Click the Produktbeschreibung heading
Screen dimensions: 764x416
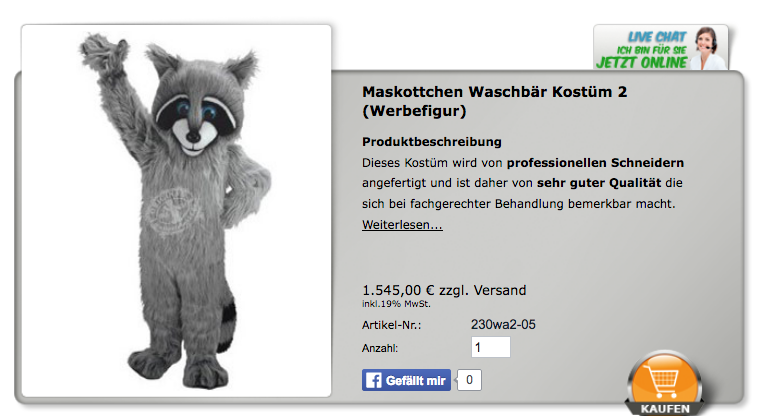pos(432,142)
